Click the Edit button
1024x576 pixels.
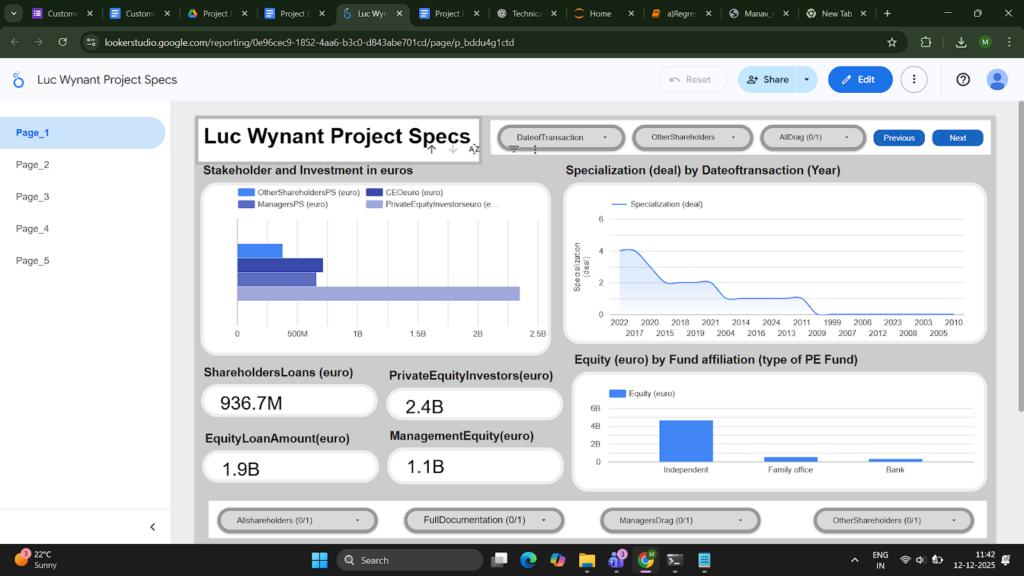click(859, 80)
